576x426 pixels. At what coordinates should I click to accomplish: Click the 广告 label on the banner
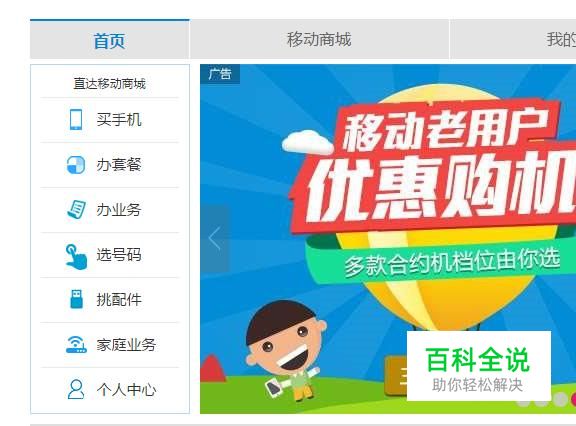click(220, 74)
